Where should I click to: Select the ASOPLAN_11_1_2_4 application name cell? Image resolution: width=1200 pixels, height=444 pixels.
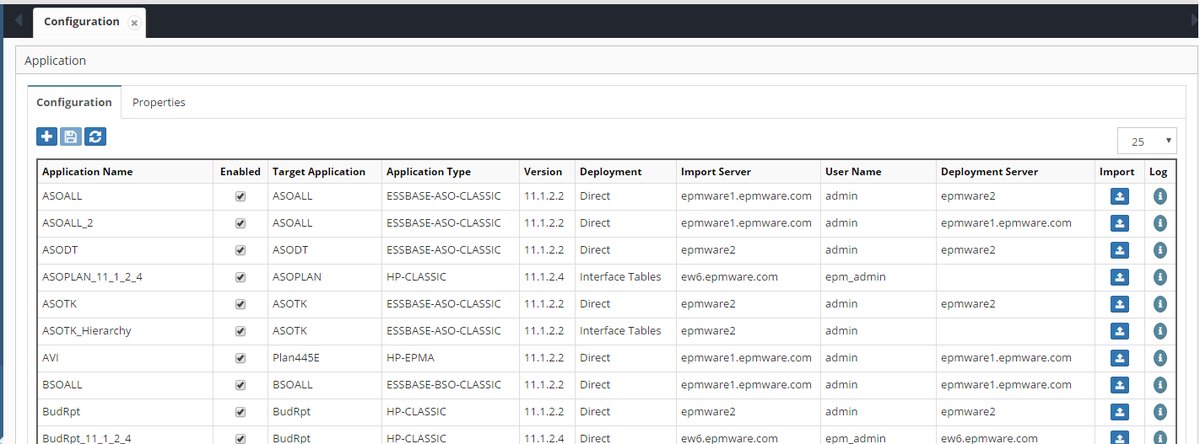(x=126, y=278)
